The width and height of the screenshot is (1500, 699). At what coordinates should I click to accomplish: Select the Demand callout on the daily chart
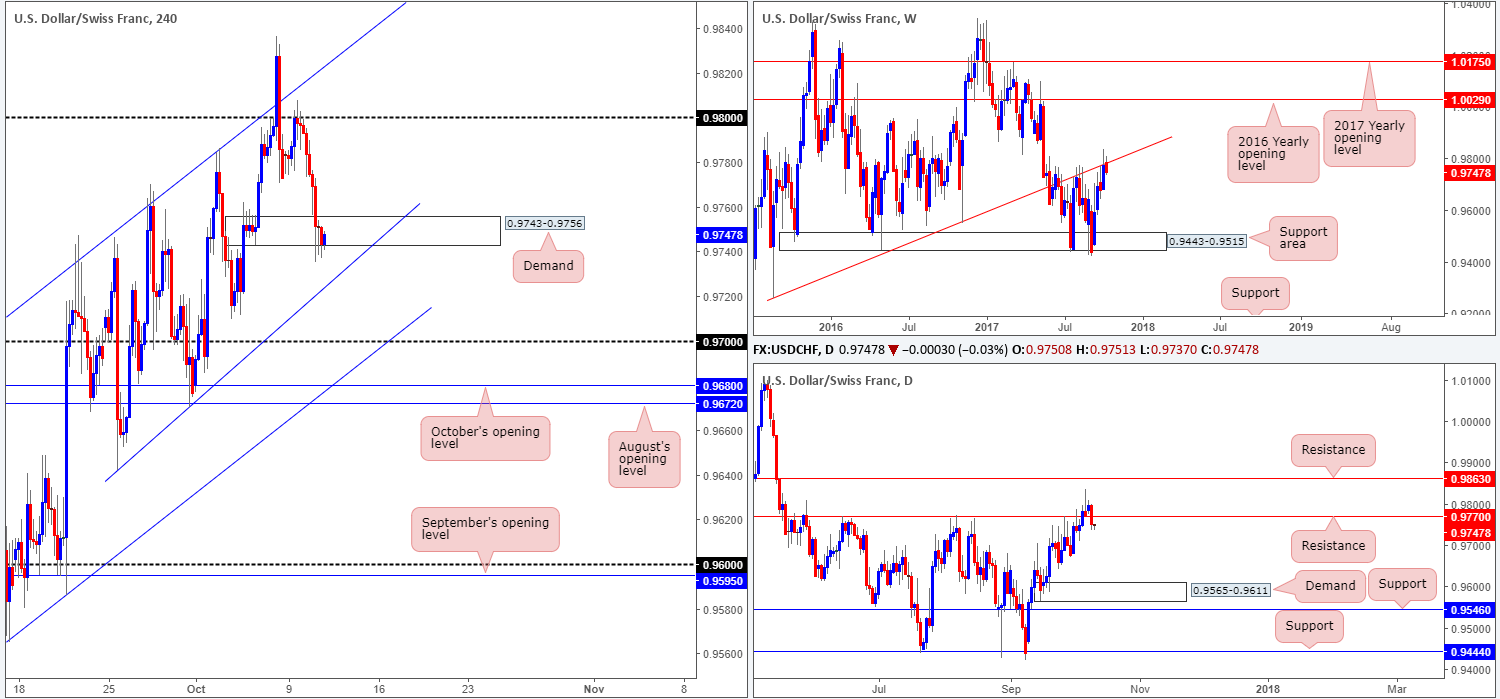click(1328, 585)
